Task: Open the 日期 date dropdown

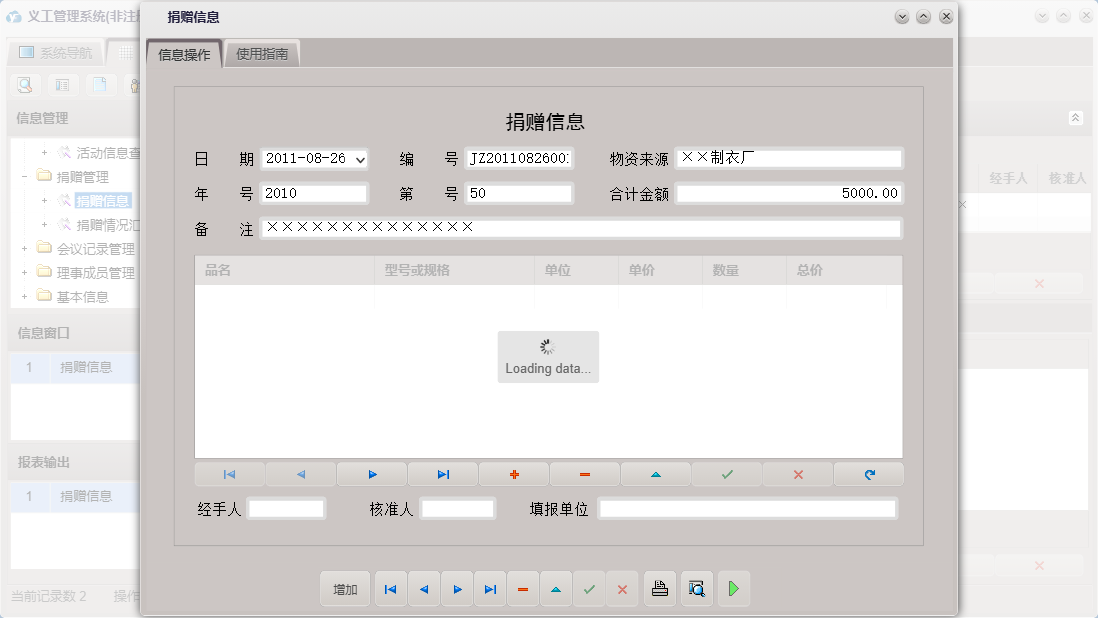Action: (x=358, y=158)
